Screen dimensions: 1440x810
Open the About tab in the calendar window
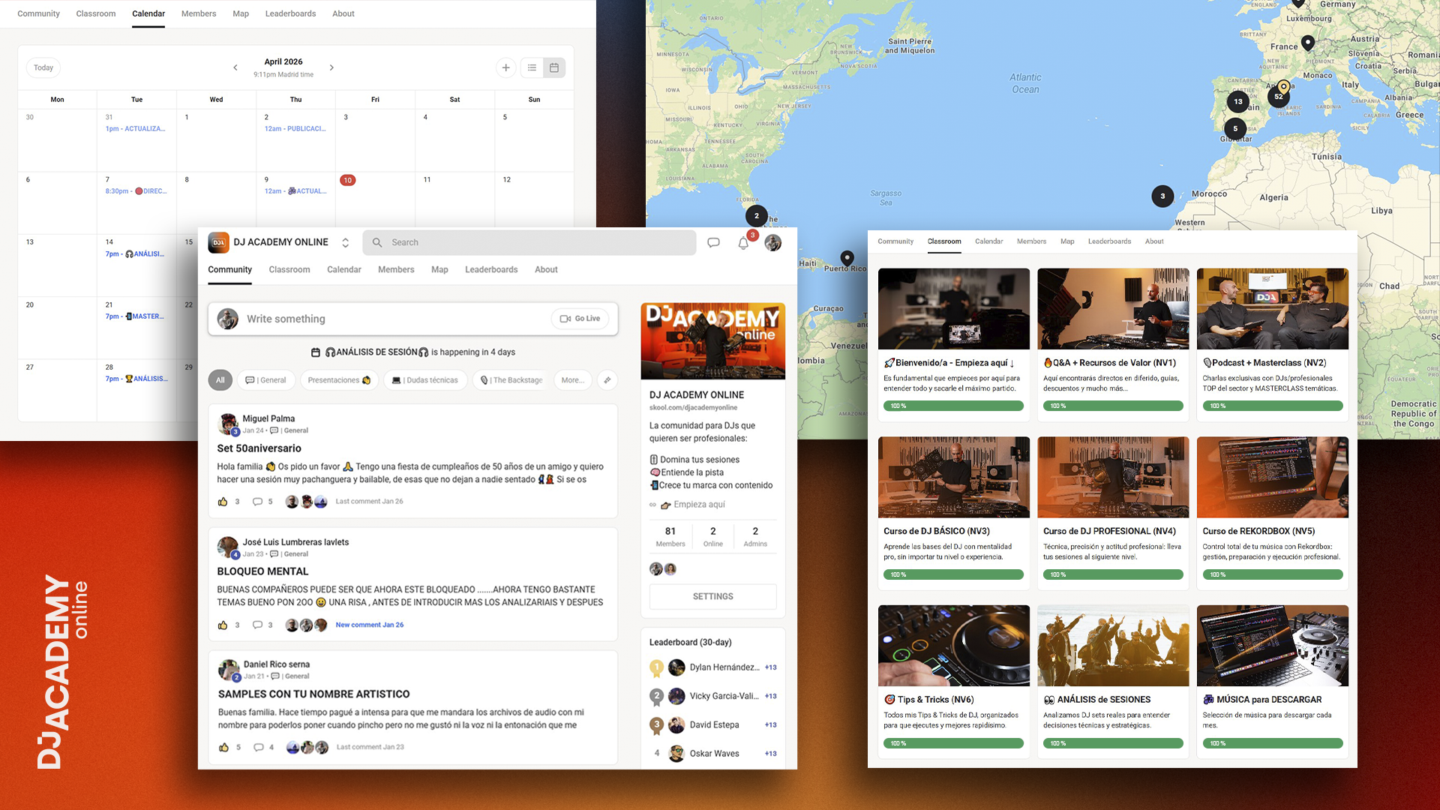click(343, 14)
